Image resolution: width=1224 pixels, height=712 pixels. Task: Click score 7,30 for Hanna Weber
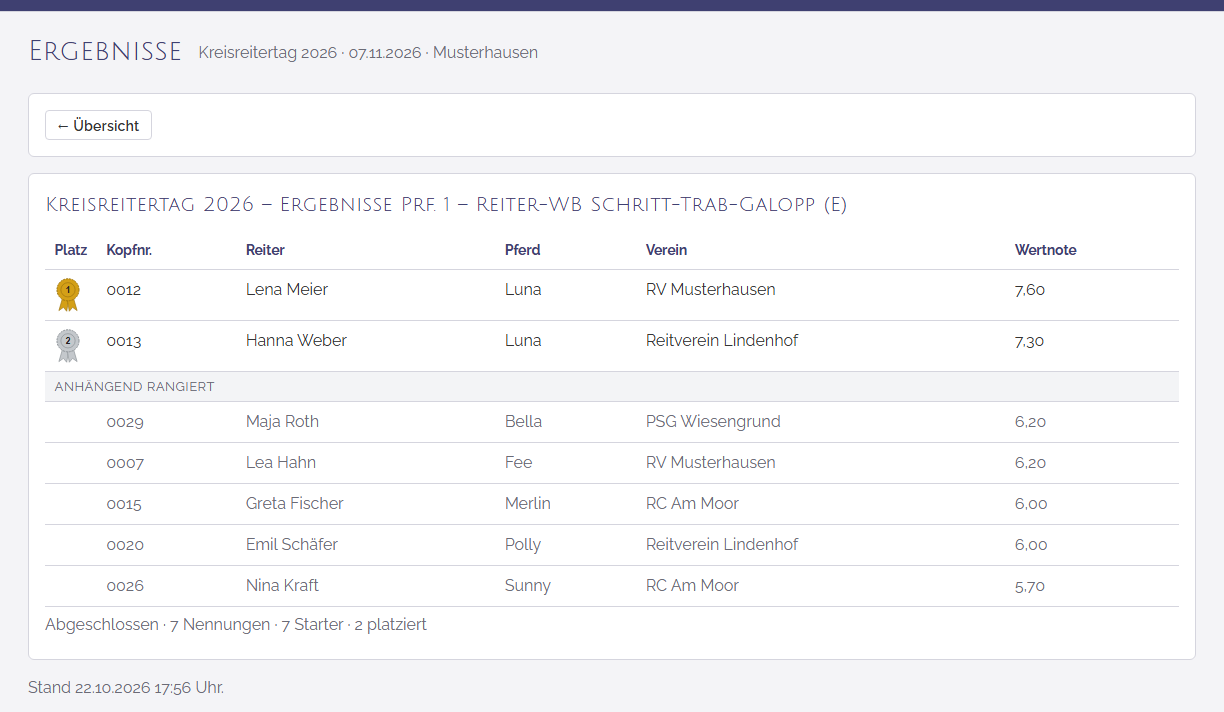tap(1030, 341)
